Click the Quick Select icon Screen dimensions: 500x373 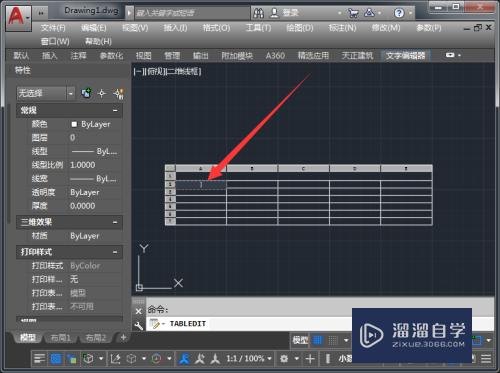click(119, 94)
